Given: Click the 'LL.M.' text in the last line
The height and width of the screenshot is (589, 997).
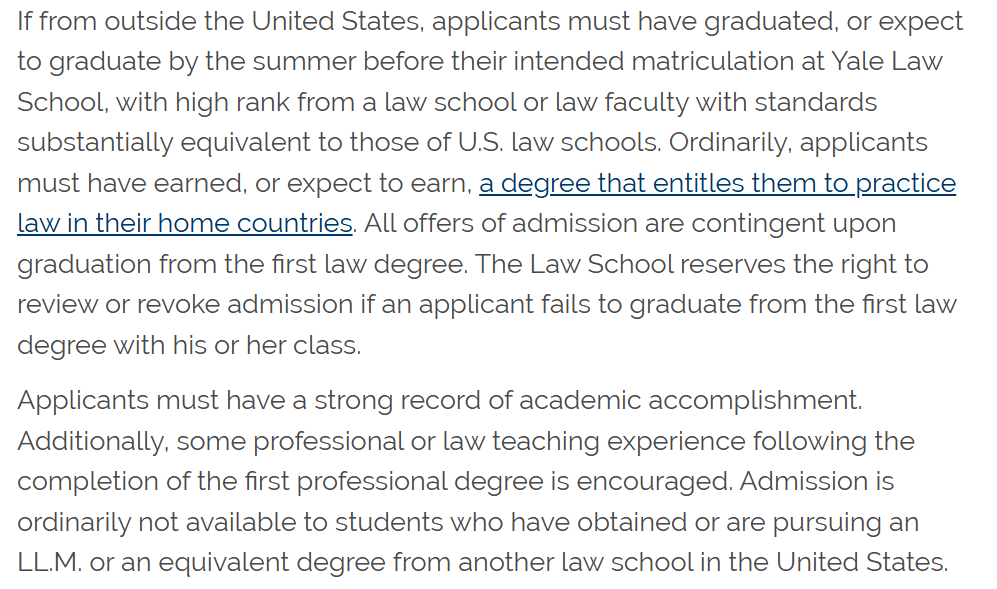Looking at the screenshot, I should [50, 563].
